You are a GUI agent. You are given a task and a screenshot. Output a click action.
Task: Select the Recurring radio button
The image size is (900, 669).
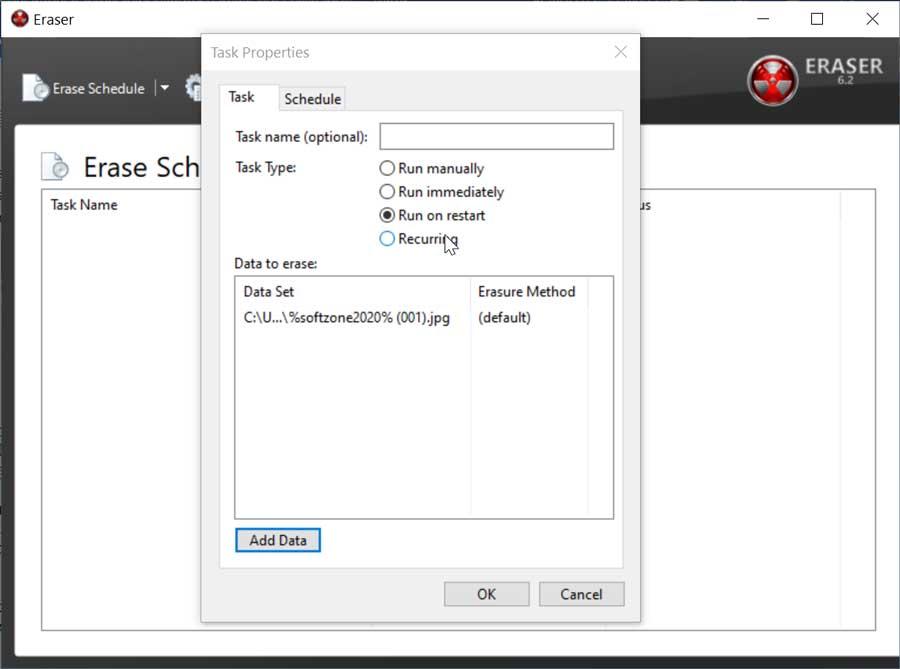(x=387, y=239)
